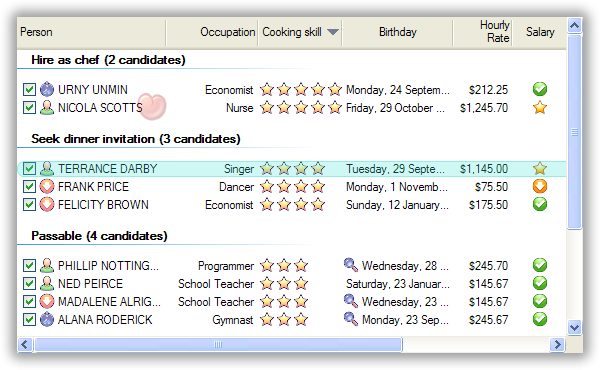
Task: Click the magnifier icon in PHILLIP NOTTING birthday cell
Action: pos(351,264)
